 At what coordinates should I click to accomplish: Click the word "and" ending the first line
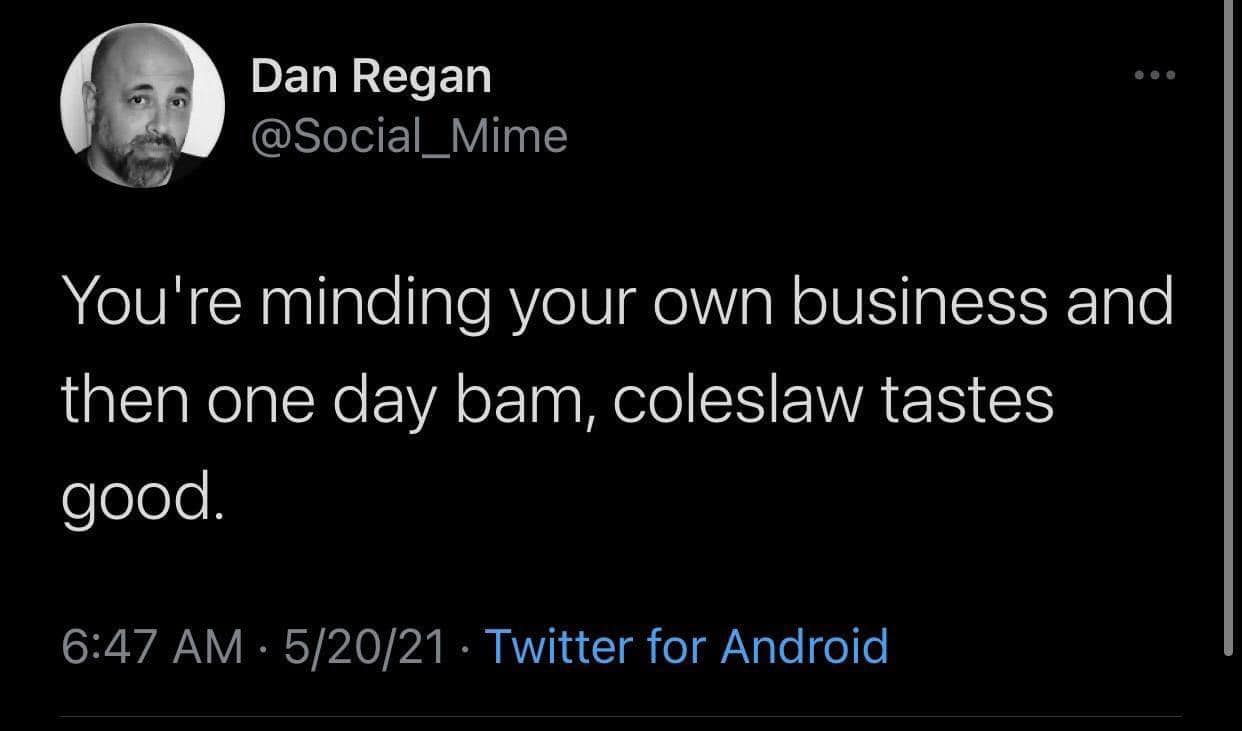click(x=1110, y=304)
